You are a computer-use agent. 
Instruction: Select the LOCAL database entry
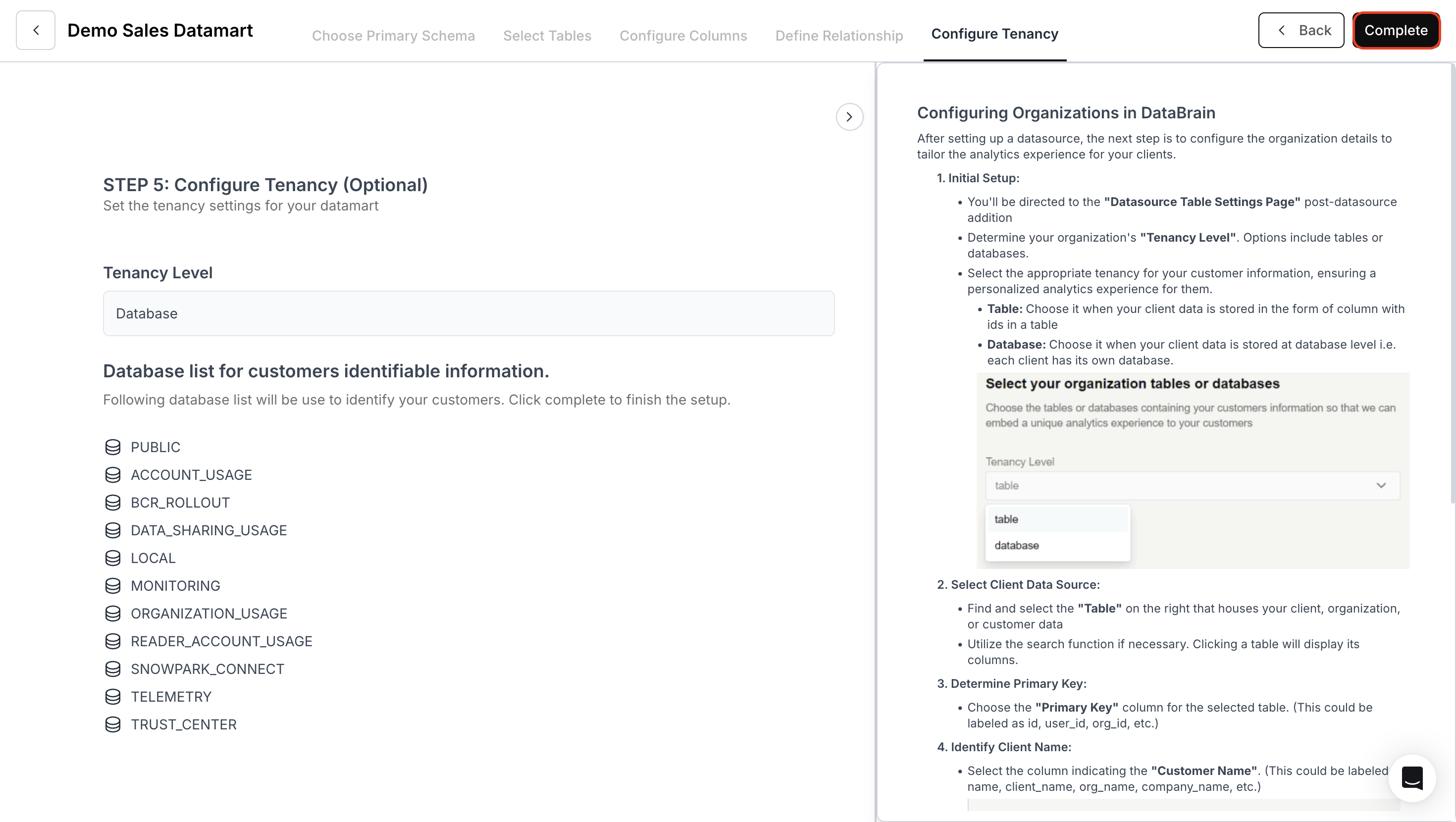[153, 558]
